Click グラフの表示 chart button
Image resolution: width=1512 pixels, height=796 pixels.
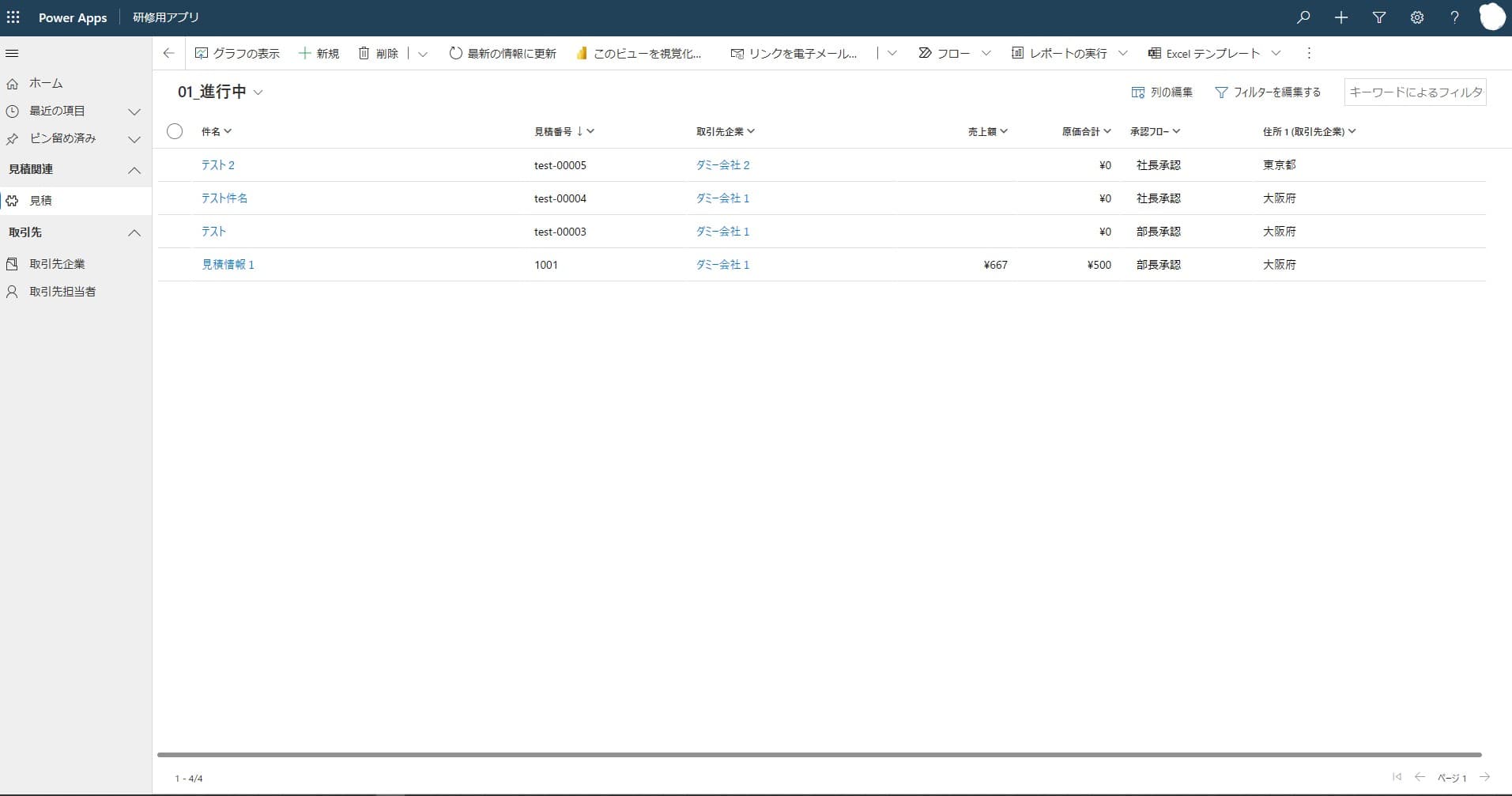tap(237, 53)
